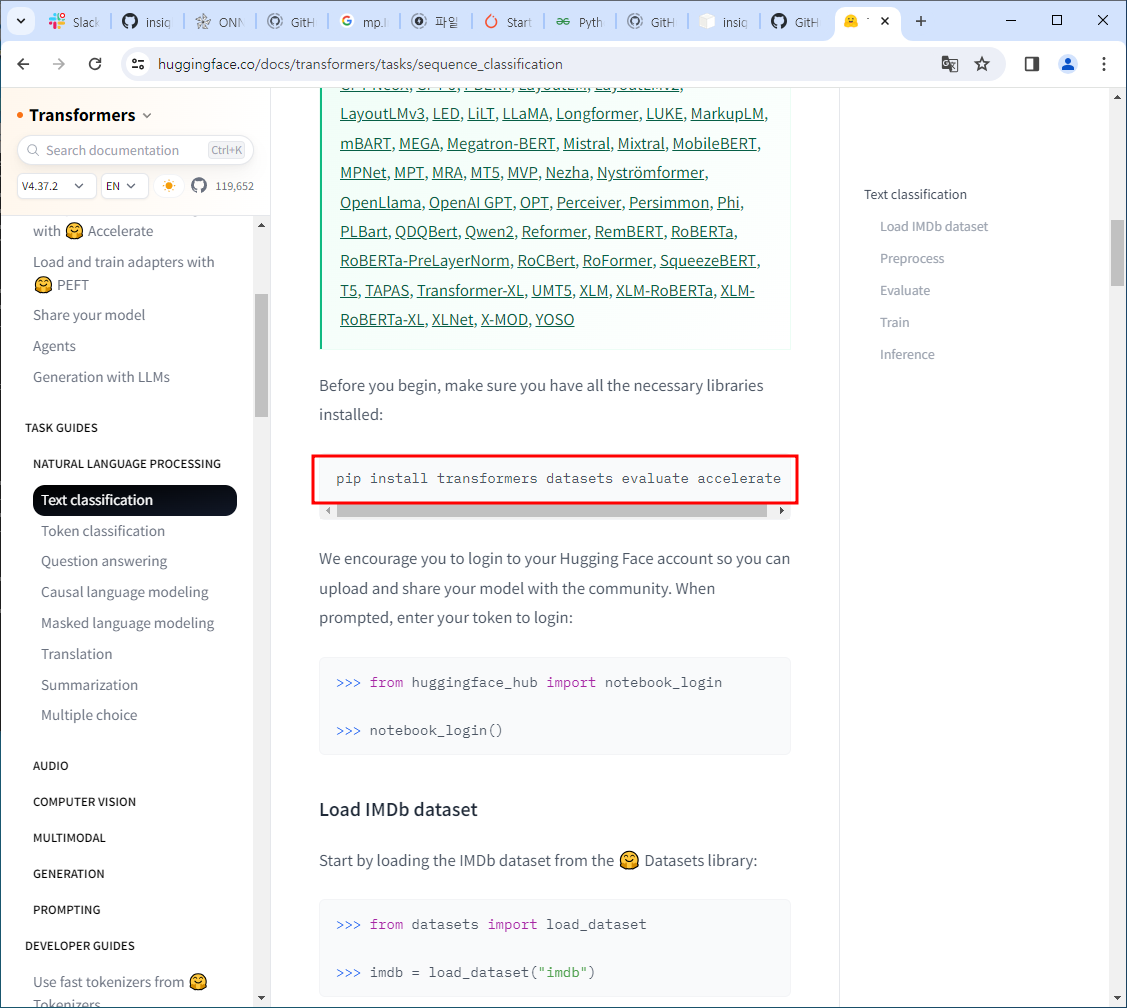Open Generation with LLMs page
The image size is (1127, 1008).
coord(101,377)
